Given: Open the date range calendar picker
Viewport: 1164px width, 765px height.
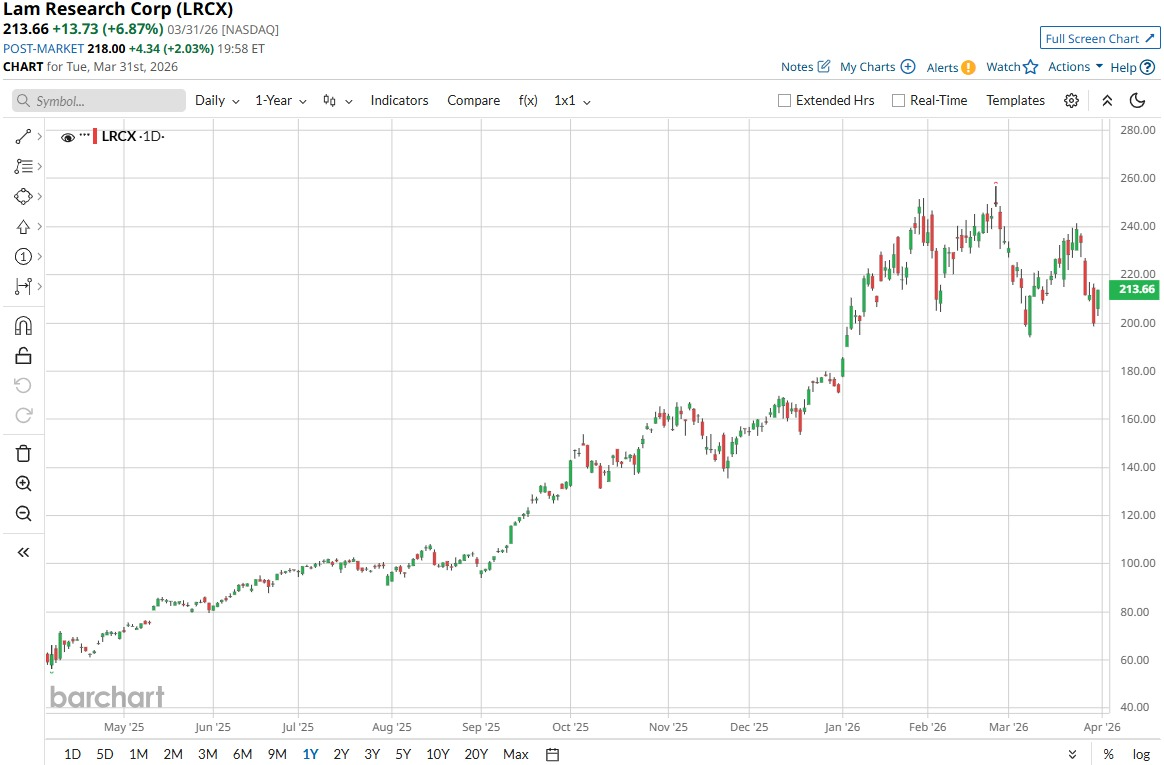Looking at the screenshot, I should click(x=553, y=754).
